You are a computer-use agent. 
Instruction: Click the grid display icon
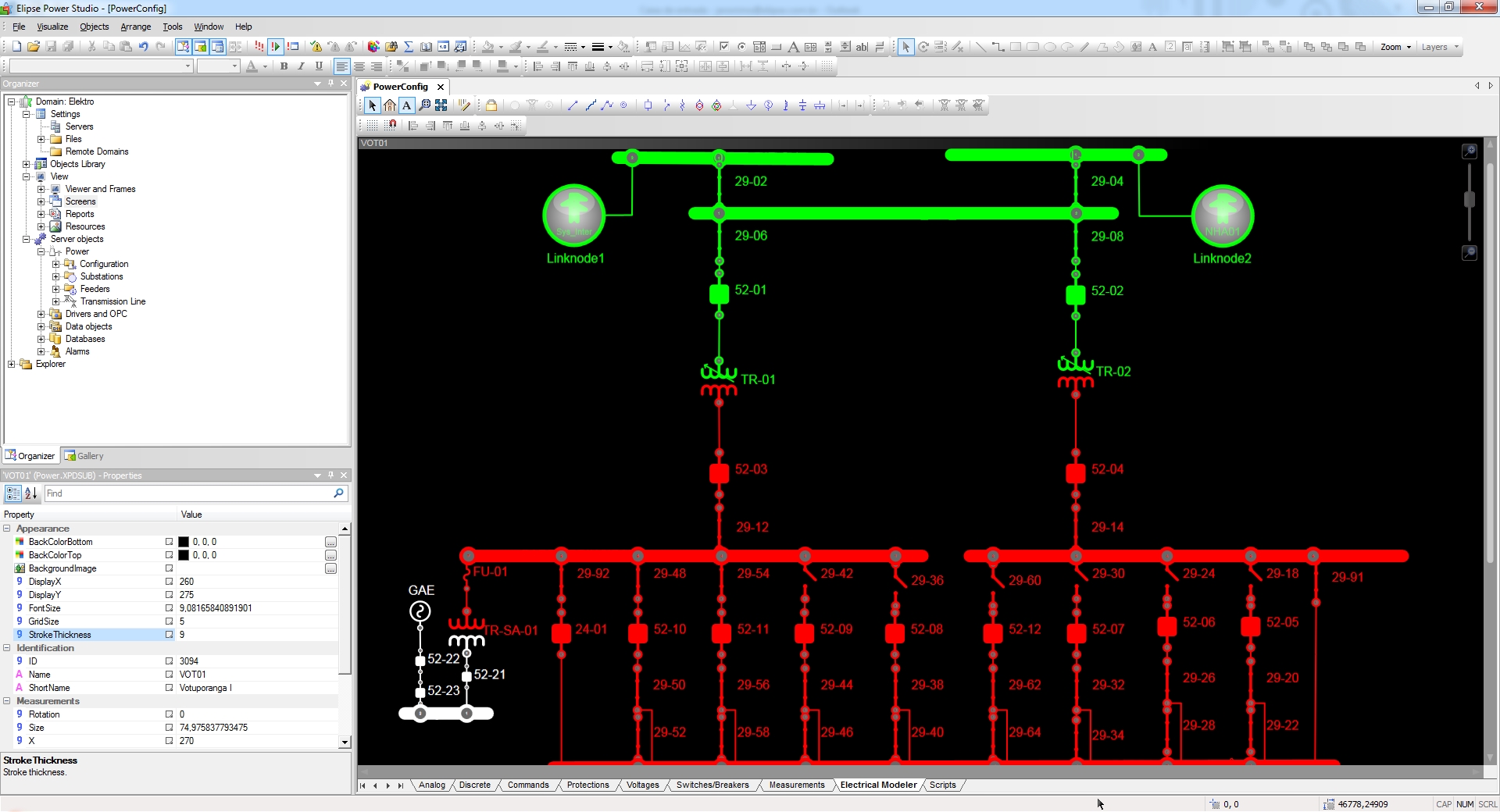[371, 125]
